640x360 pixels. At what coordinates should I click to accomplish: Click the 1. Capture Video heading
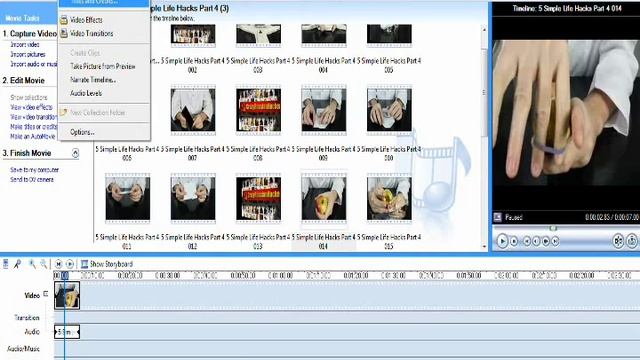point(29,33)
